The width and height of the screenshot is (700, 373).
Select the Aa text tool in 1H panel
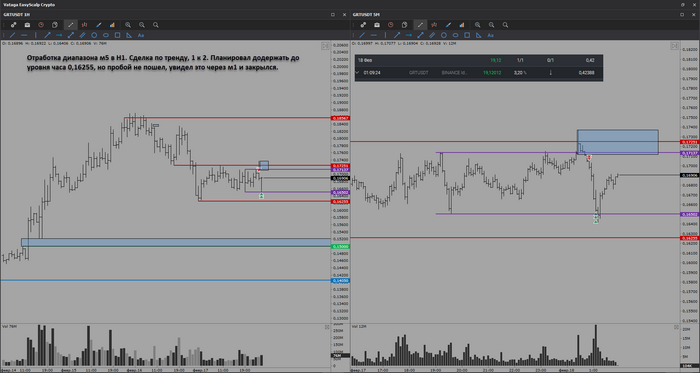141,35
